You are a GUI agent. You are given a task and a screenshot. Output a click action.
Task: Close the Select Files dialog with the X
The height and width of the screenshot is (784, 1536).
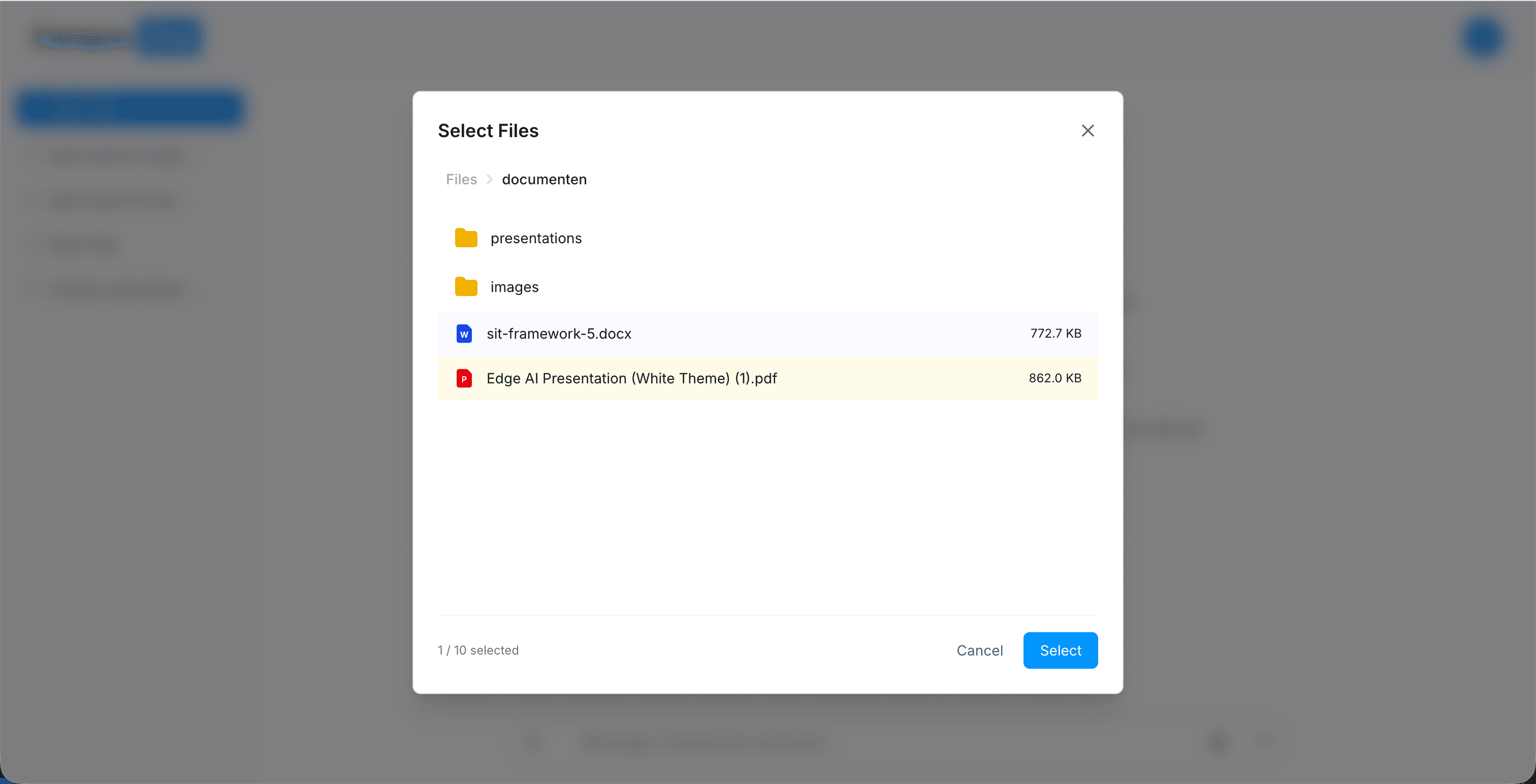coord(1087,130)
